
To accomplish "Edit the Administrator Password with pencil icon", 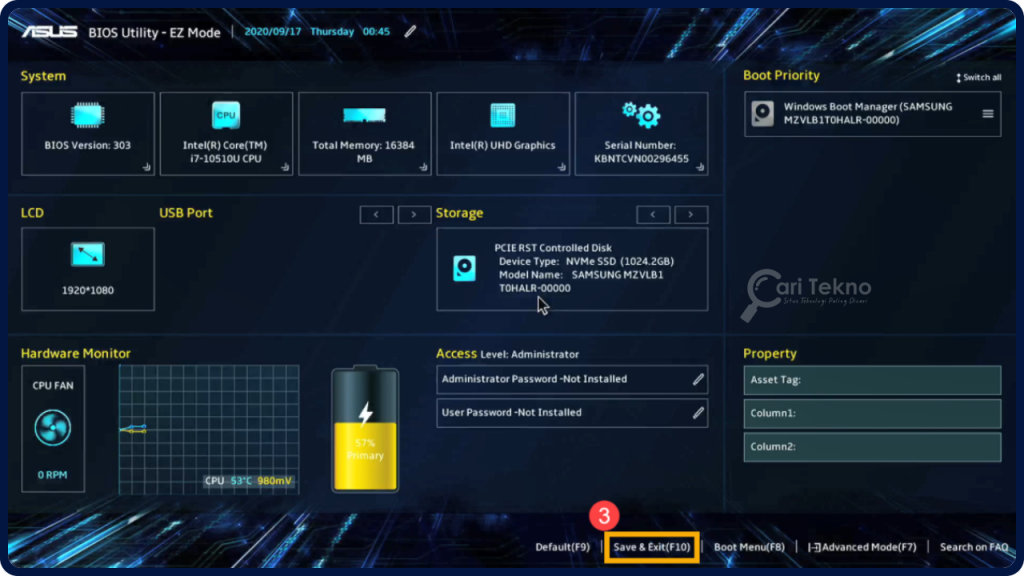I will pyautogui.click(x=698, y=379).
